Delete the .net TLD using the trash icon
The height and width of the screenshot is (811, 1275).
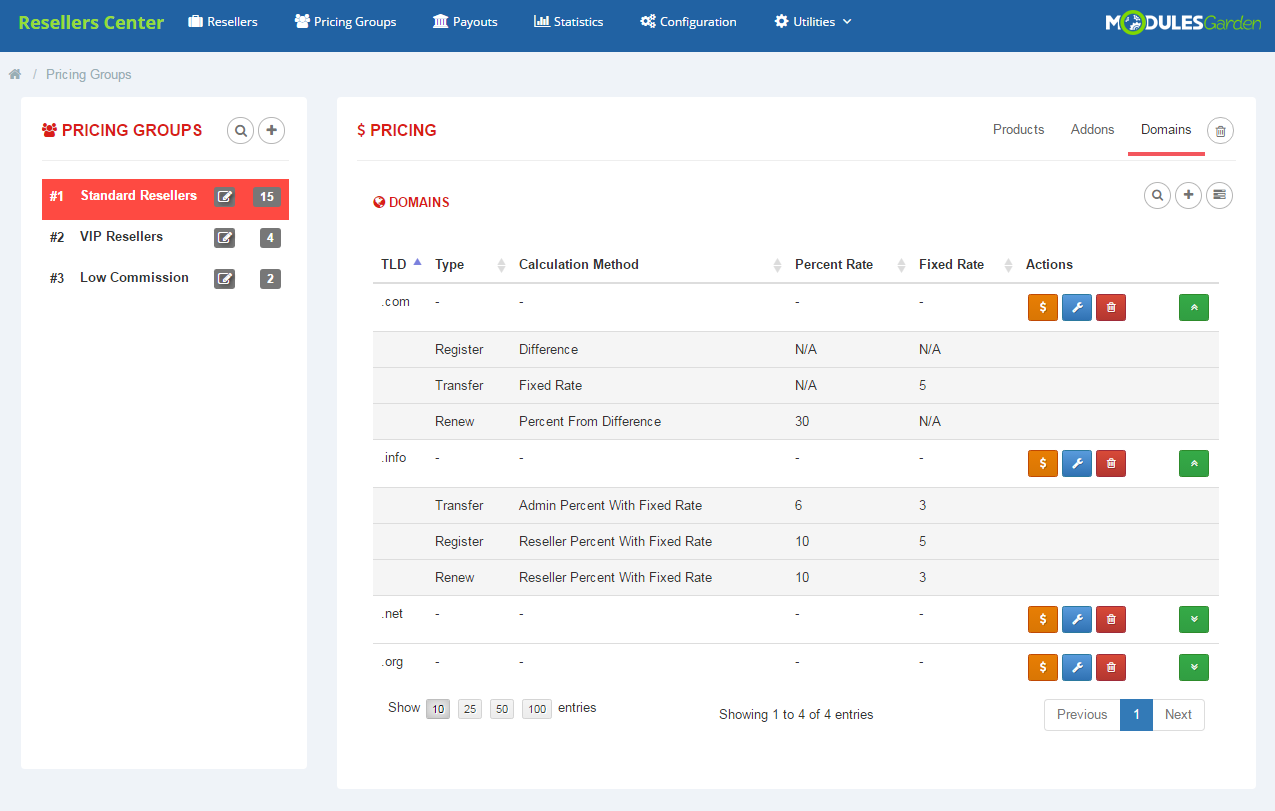click(x=1110, y=619)
